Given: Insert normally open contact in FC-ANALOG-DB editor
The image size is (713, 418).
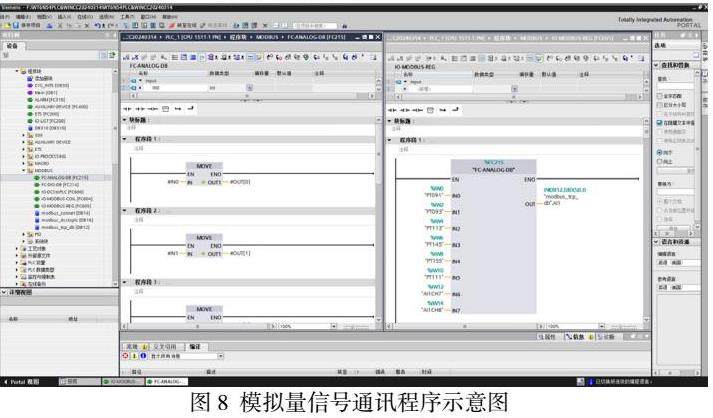Looking at the screenshot, I should [x=127, y=109].
